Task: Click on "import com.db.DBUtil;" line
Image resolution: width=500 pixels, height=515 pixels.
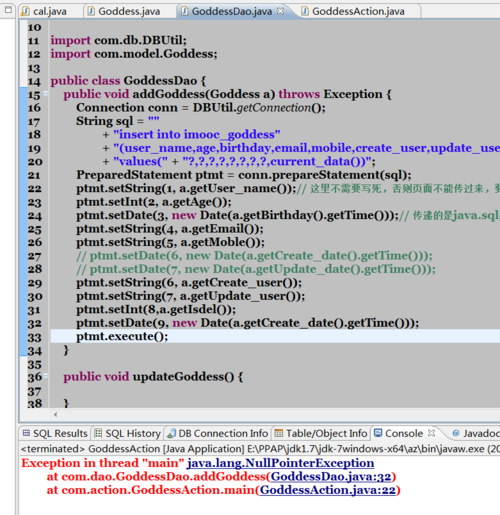Action: (118, 40)
